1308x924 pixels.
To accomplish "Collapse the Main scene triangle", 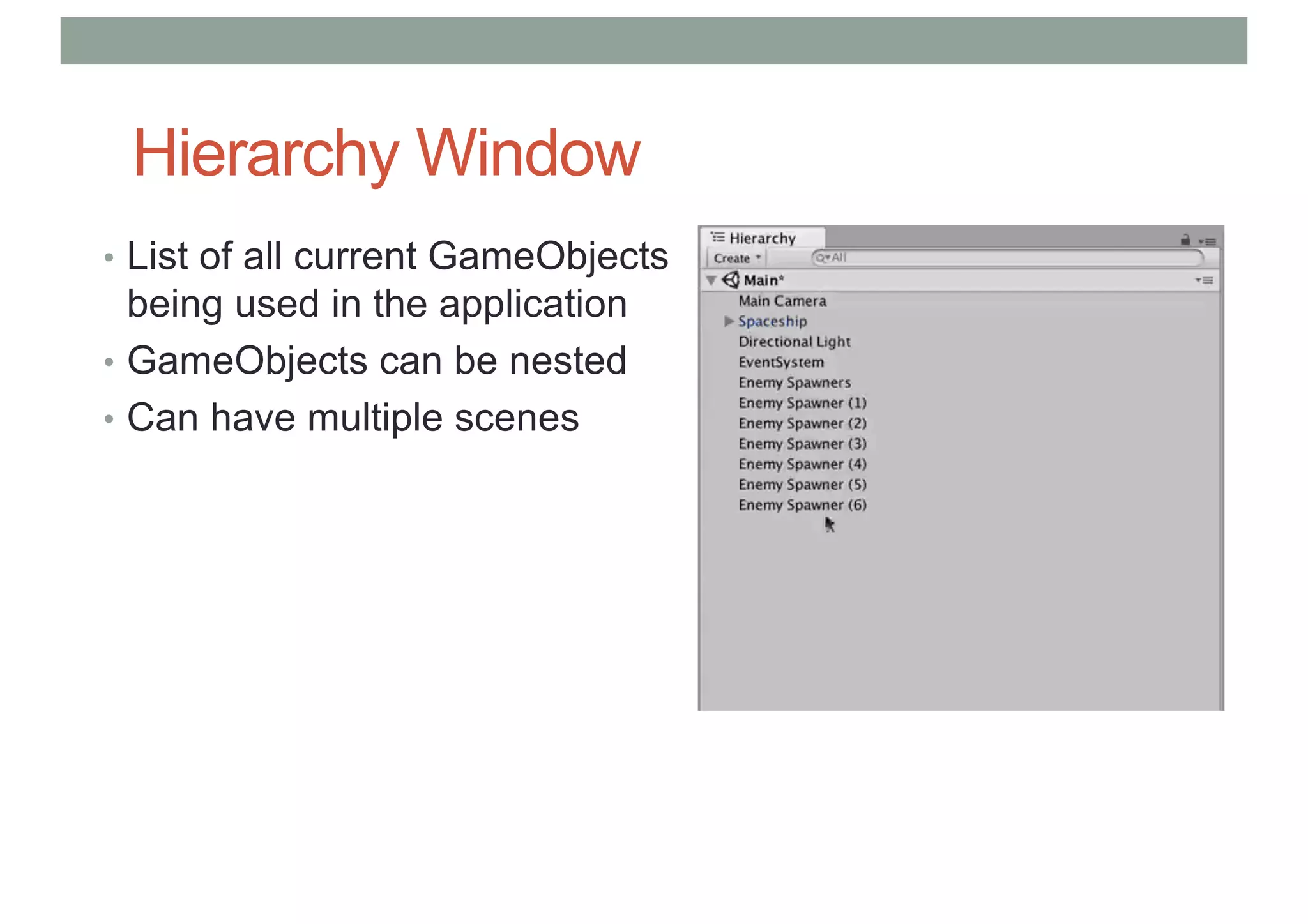I will 711,280.
